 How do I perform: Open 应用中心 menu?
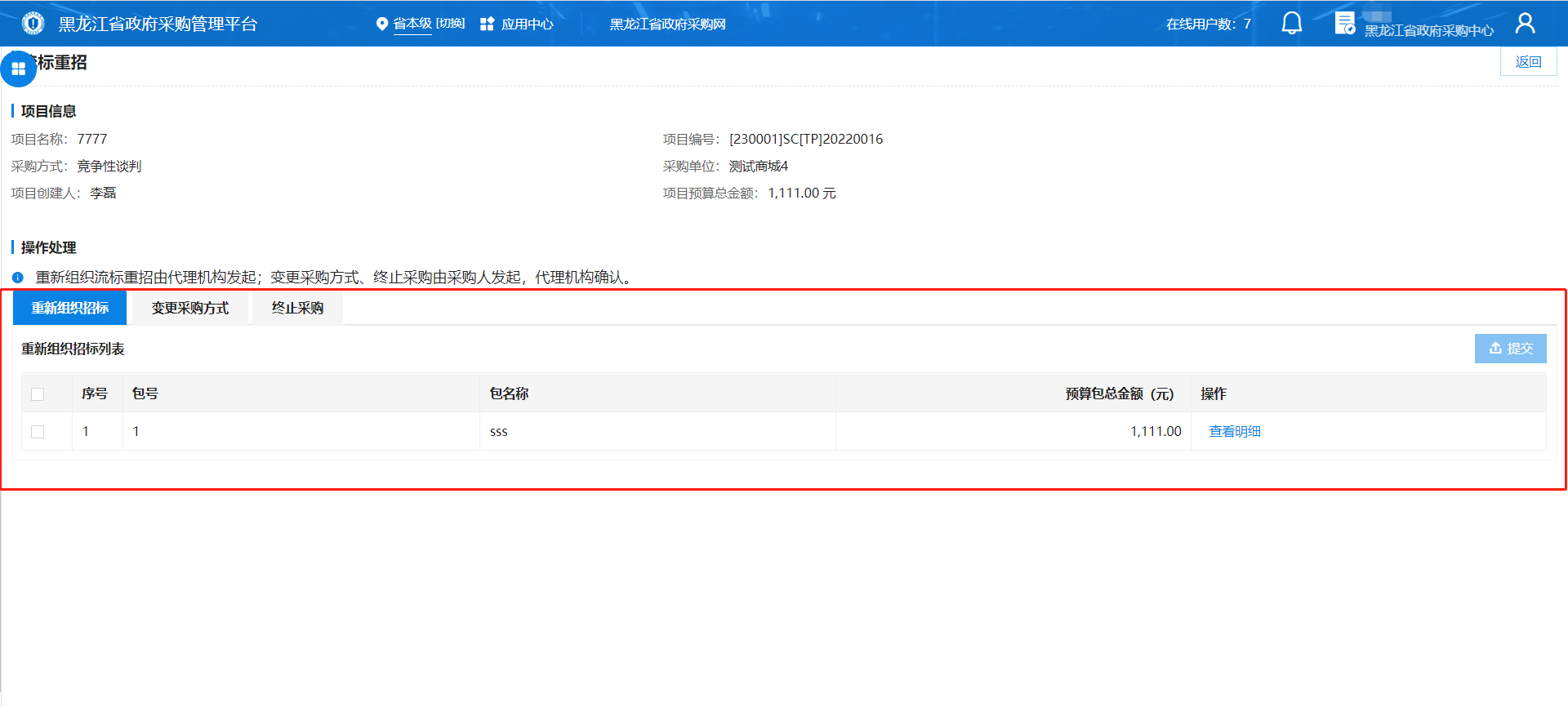[527, 24]
